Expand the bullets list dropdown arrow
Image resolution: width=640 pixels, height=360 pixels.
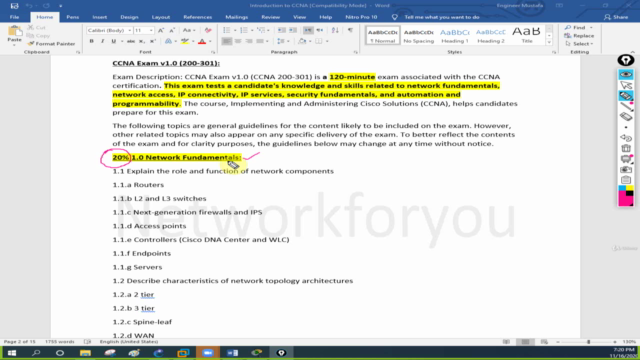(x=235, y=31)
